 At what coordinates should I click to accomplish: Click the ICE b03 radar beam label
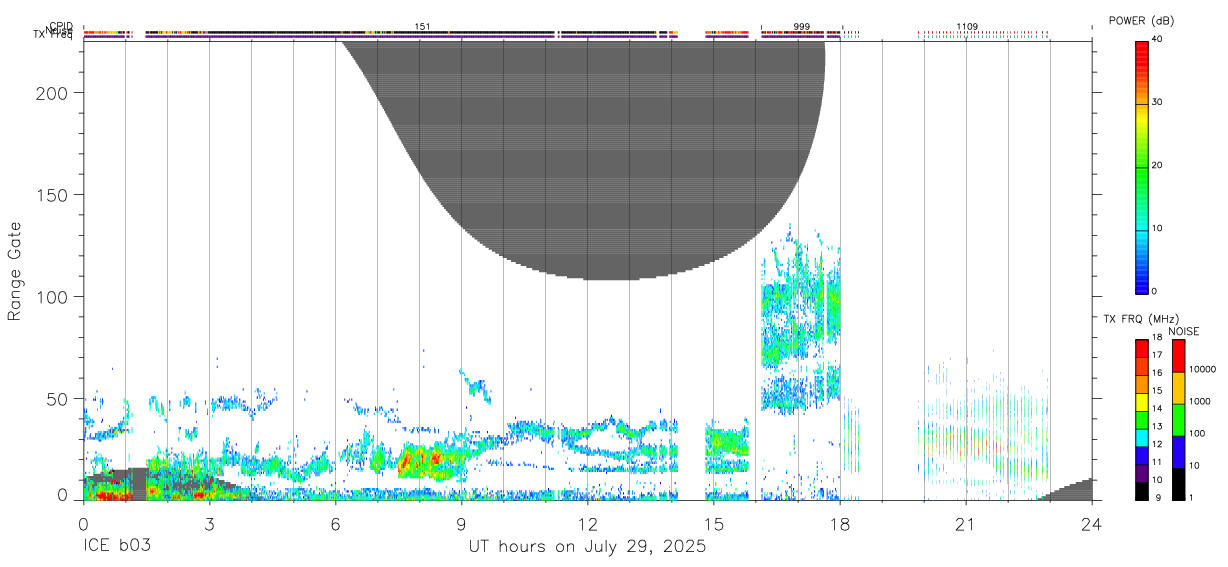point(117,547)
